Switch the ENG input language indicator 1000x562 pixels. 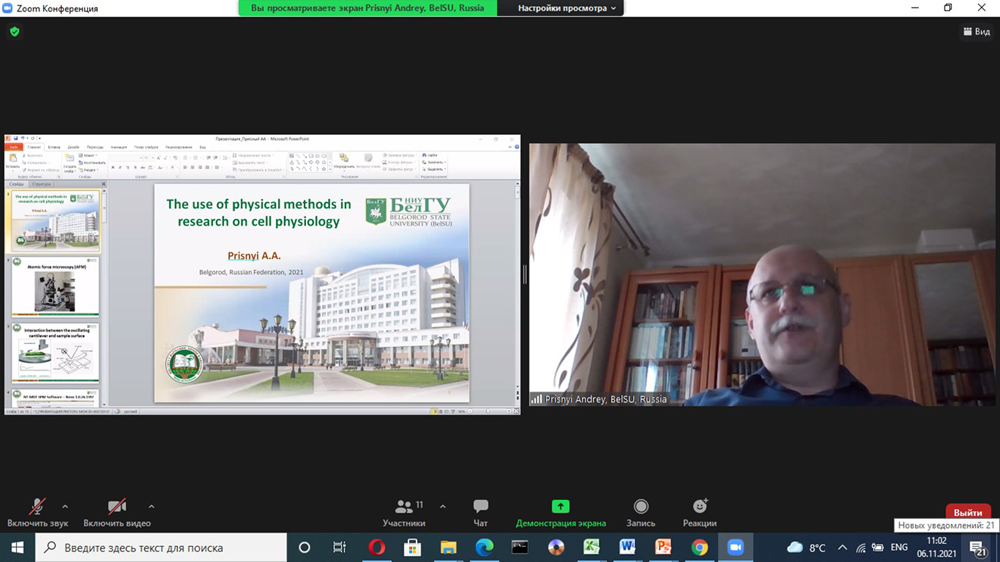point(899,547)
